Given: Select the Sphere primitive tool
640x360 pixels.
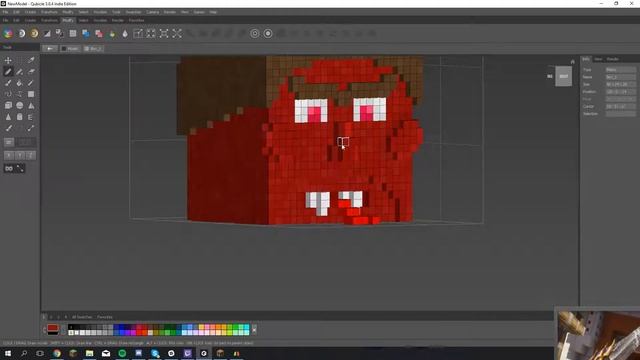Looking at the screenshot, I should coord(19,106).
